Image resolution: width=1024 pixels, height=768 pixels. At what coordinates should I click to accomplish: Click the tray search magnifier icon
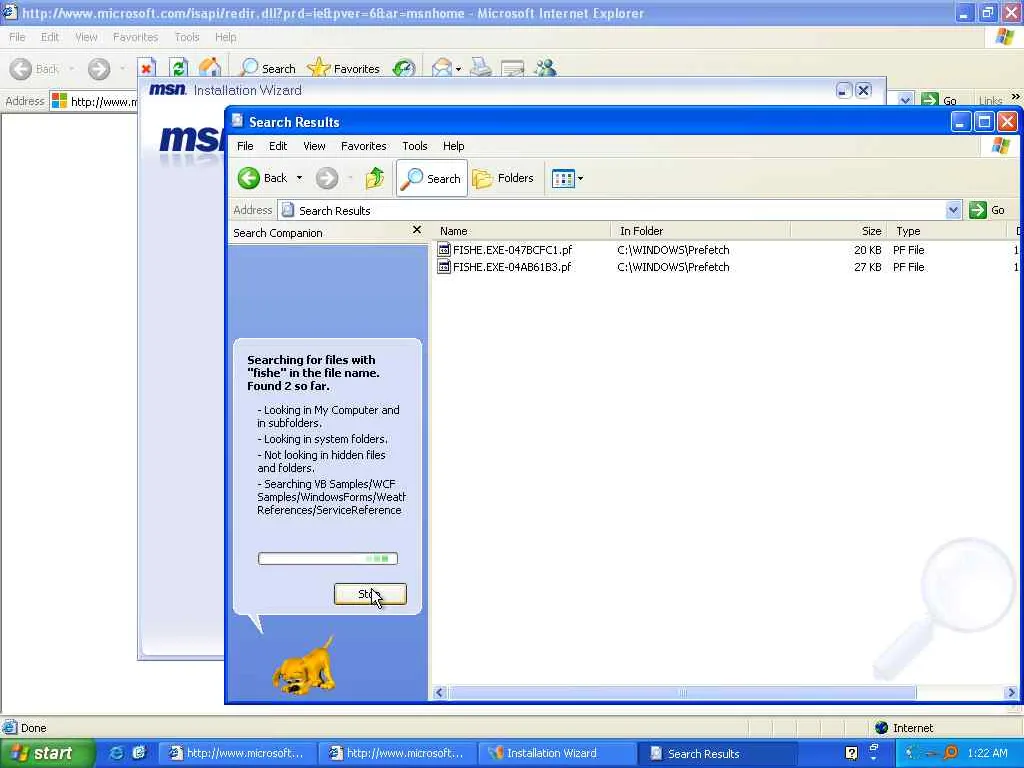pos(951,753)
